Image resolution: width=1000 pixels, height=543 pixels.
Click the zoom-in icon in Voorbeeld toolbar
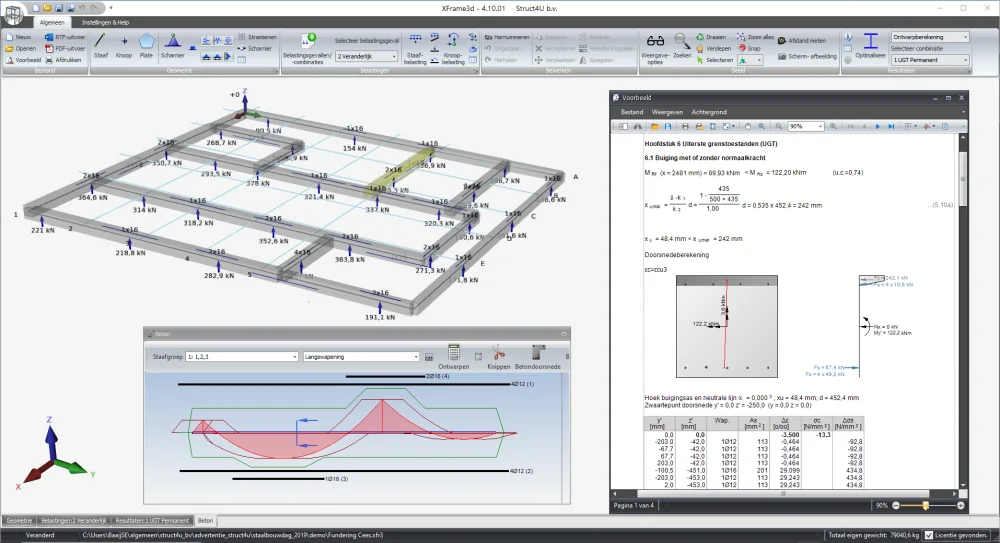click(833, 126)
